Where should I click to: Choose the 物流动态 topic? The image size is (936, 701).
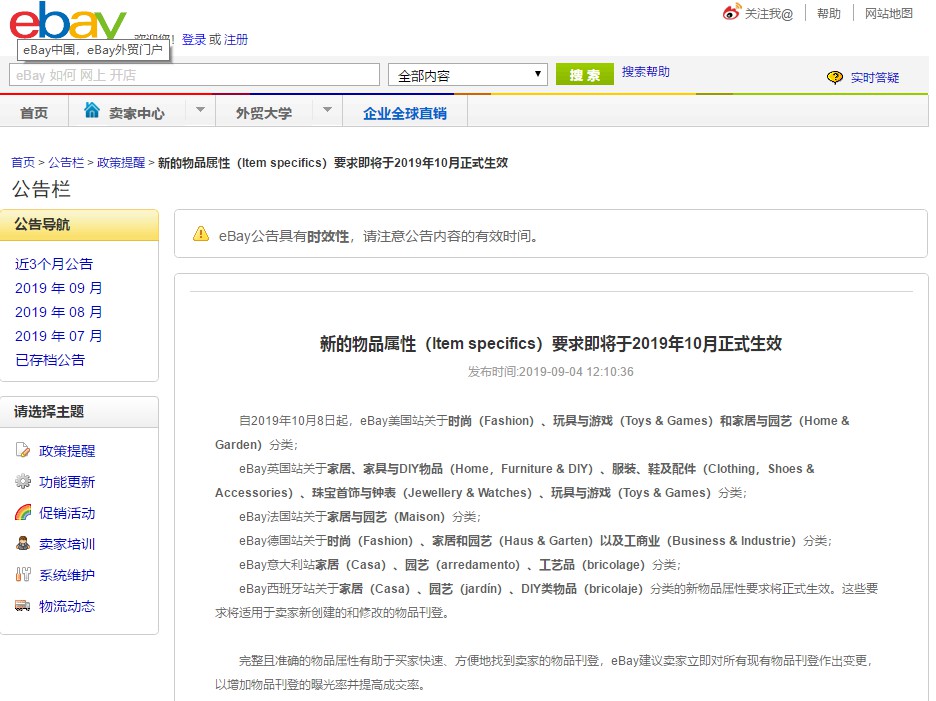67,606
